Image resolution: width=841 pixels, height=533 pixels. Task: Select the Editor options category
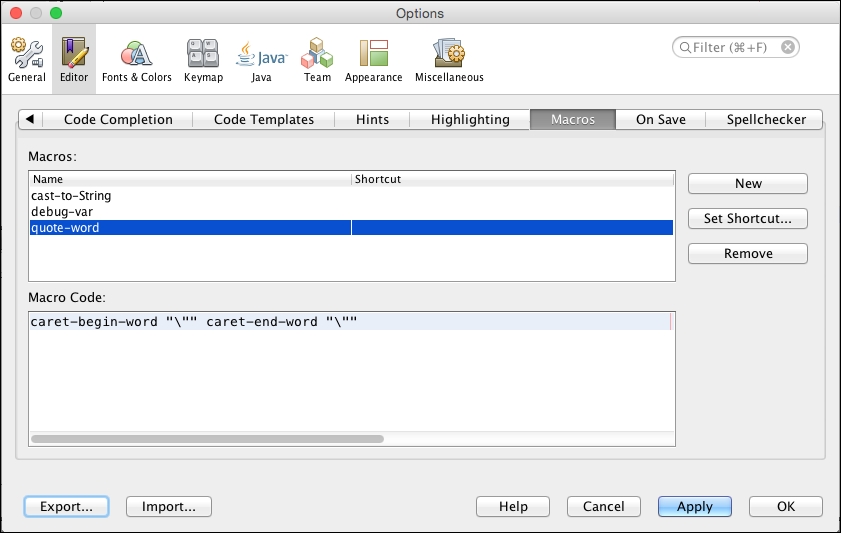point(74,58)
